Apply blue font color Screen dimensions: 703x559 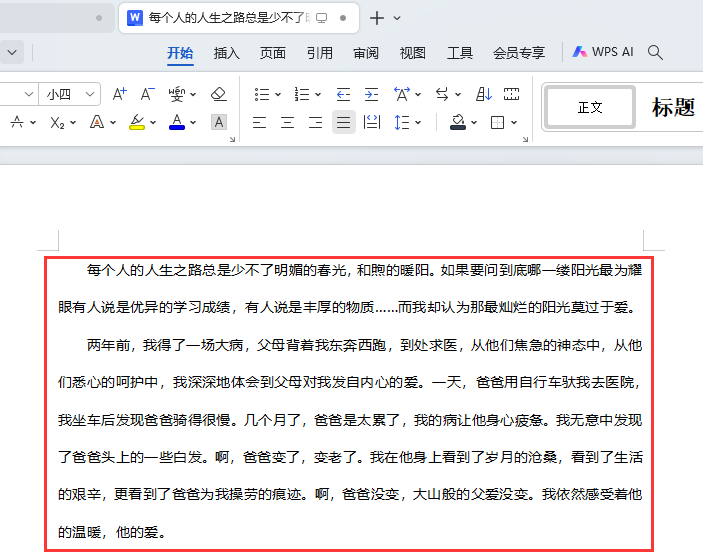[177, 122]
